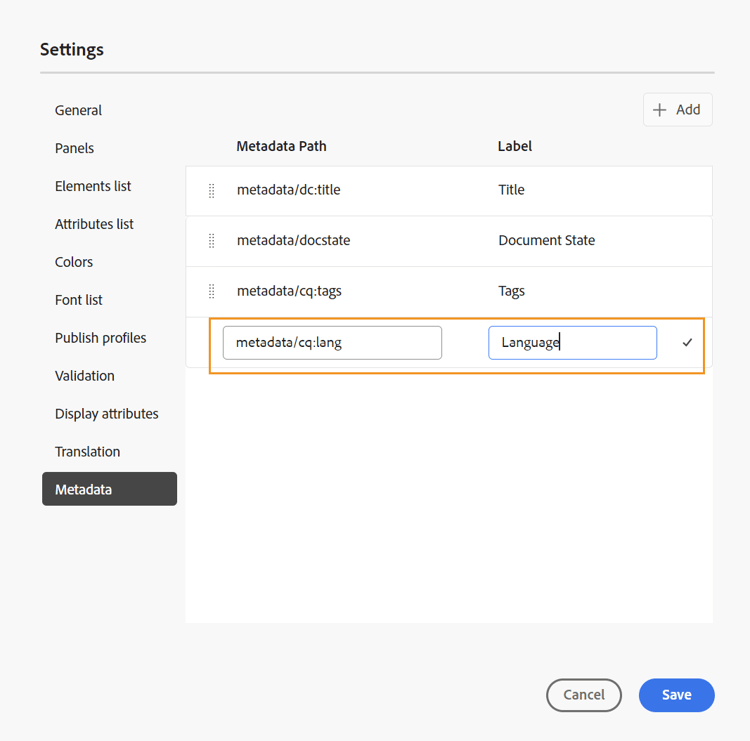The image size is (750, 741).
Task: Open the Font list tab
Action: [x=79, y=300]
